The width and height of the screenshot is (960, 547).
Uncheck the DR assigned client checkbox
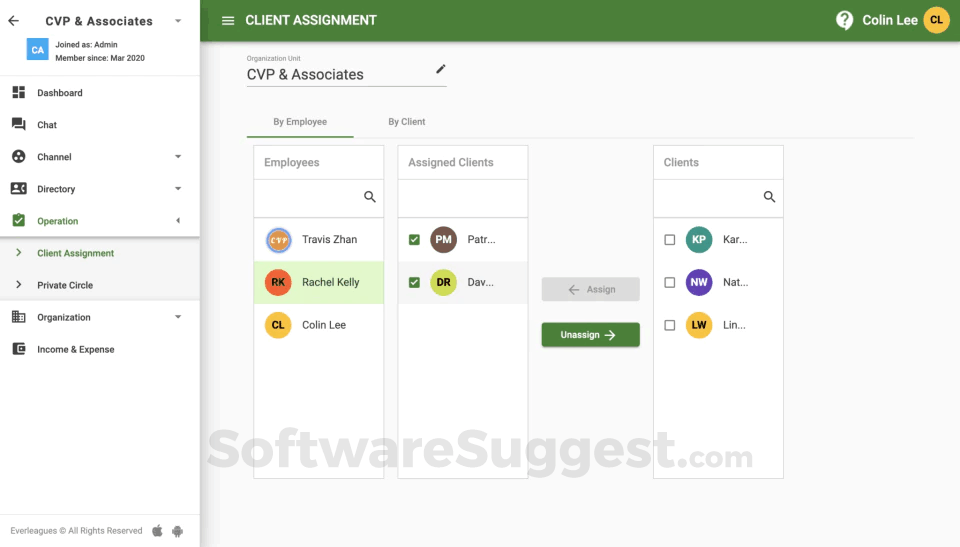(414, 282)
